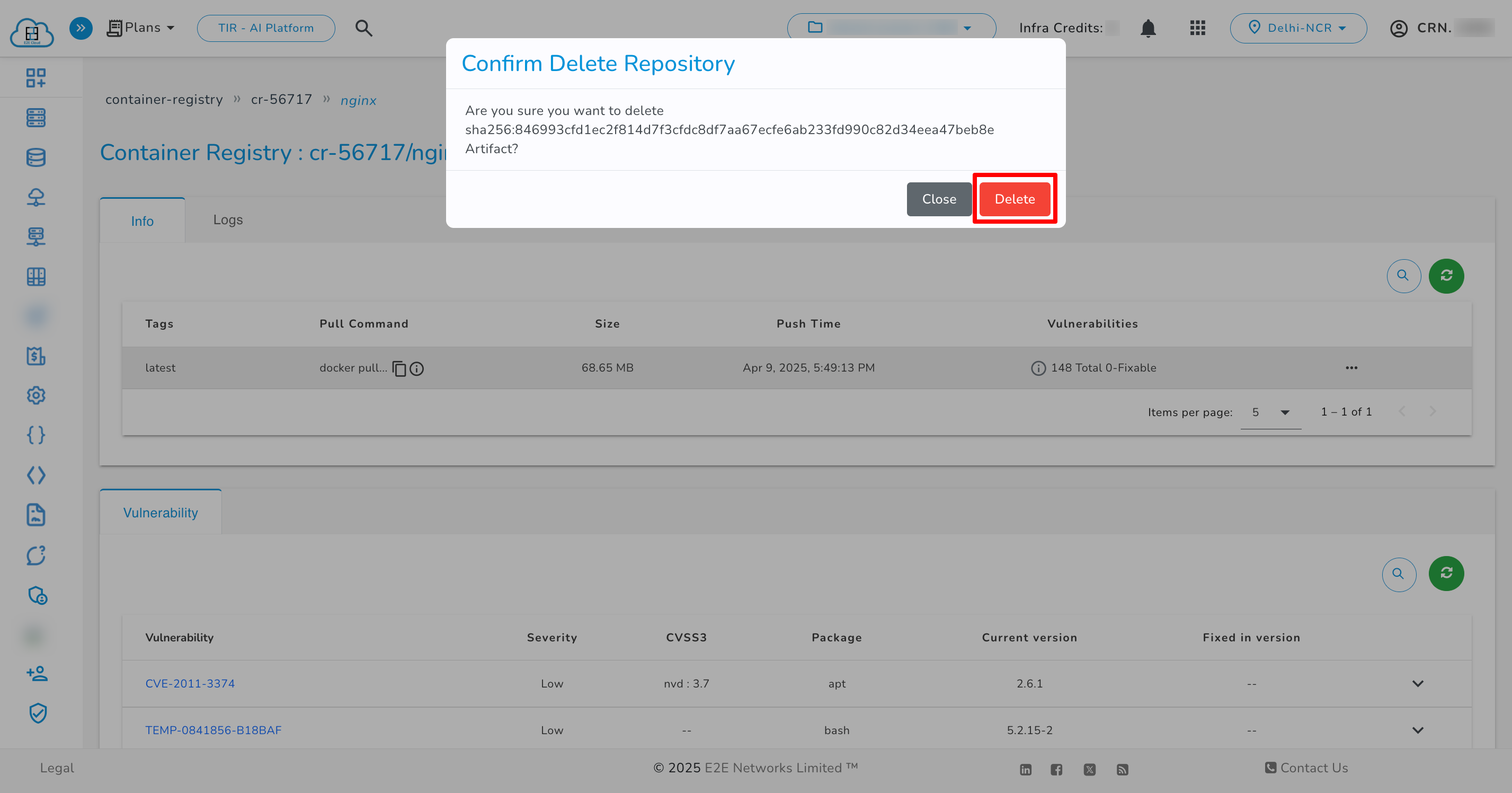Expand the sidebar with double-arrow toggle
Viewport: 1512px width, 793px height.
pyautogui.click(x=81, y=28)
